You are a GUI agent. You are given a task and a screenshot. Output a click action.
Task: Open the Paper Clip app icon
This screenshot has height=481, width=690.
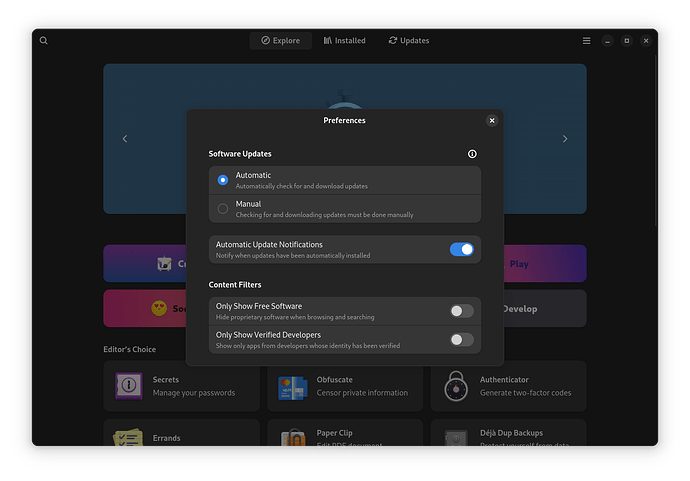[x=293, y=437]
